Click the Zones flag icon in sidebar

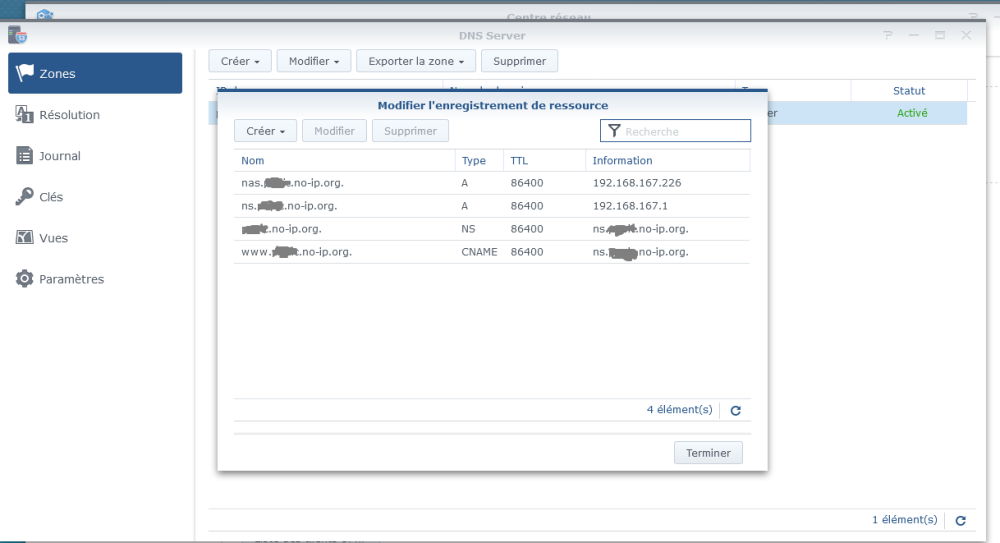[25, 74]
